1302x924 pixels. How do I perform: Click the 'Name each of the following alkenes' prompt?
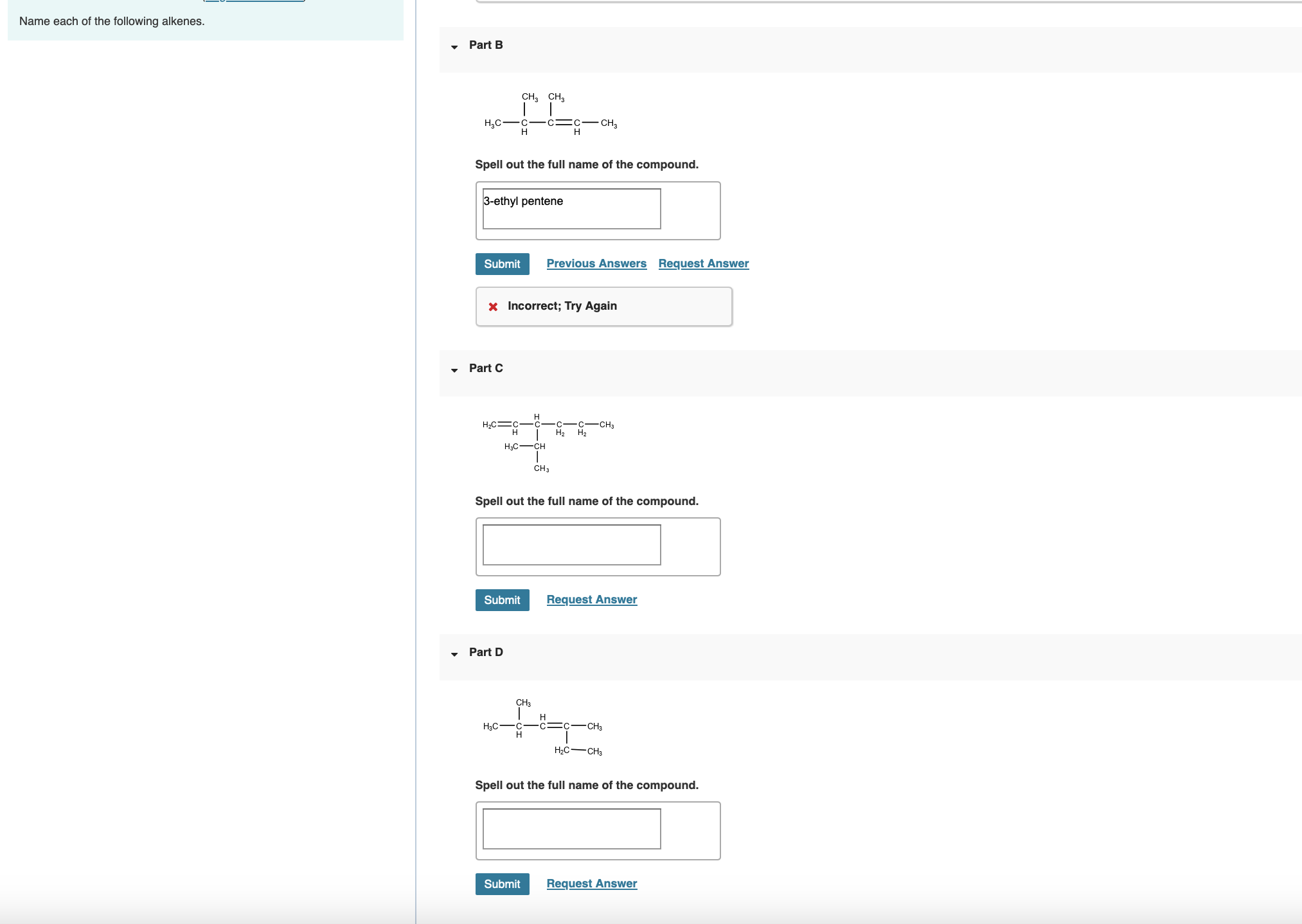pyautogui.click(x=112, y=21)
